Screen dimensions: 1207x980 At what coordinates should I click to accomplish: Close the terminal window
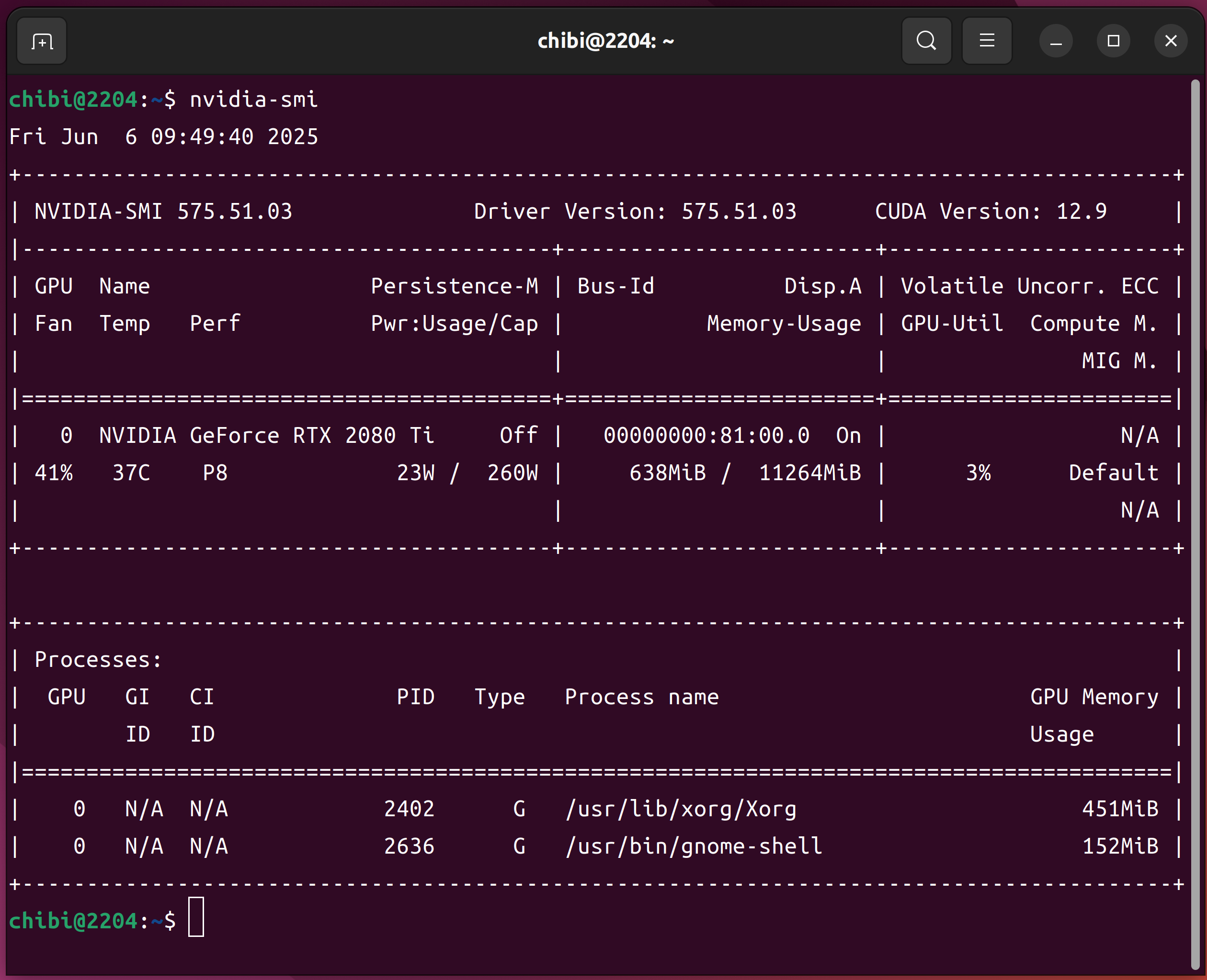[x=1170, y=41]
